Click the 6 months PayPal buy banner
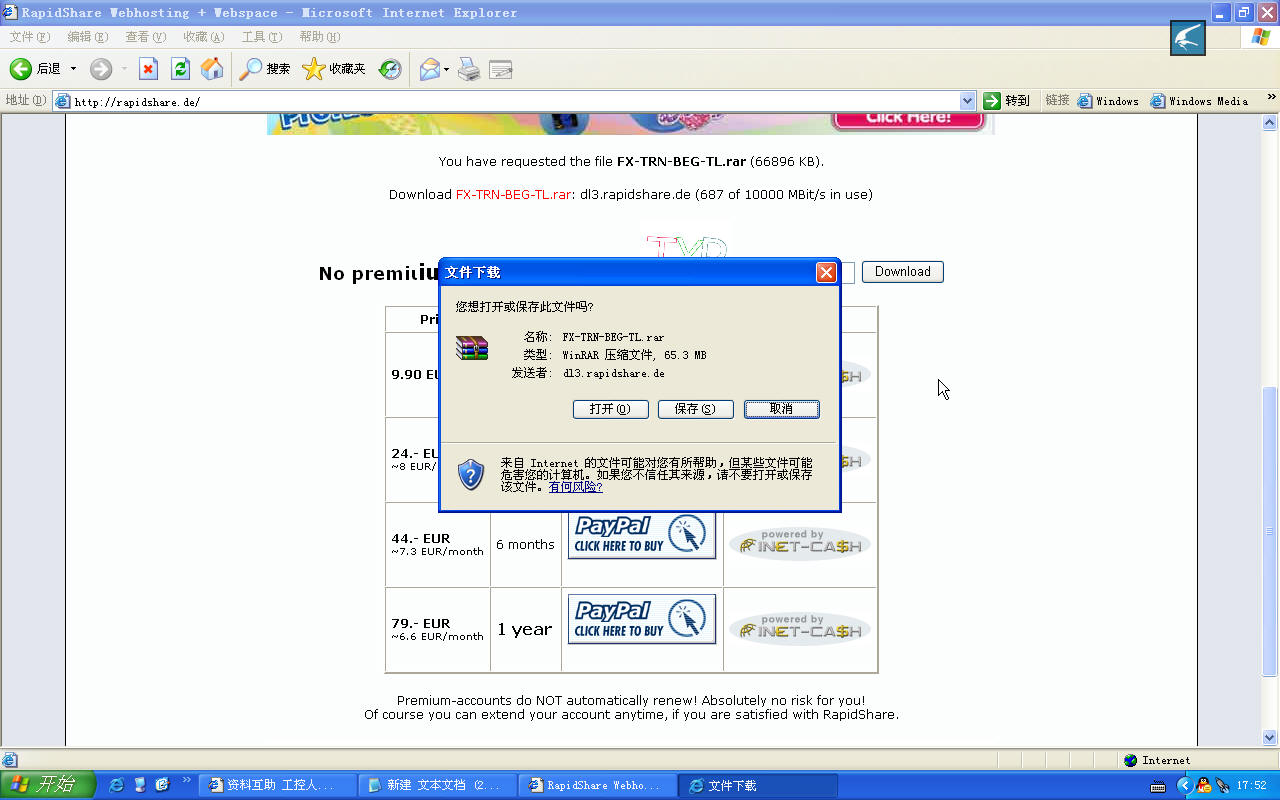Viewport: 1280px width, 800px height. 642,535
